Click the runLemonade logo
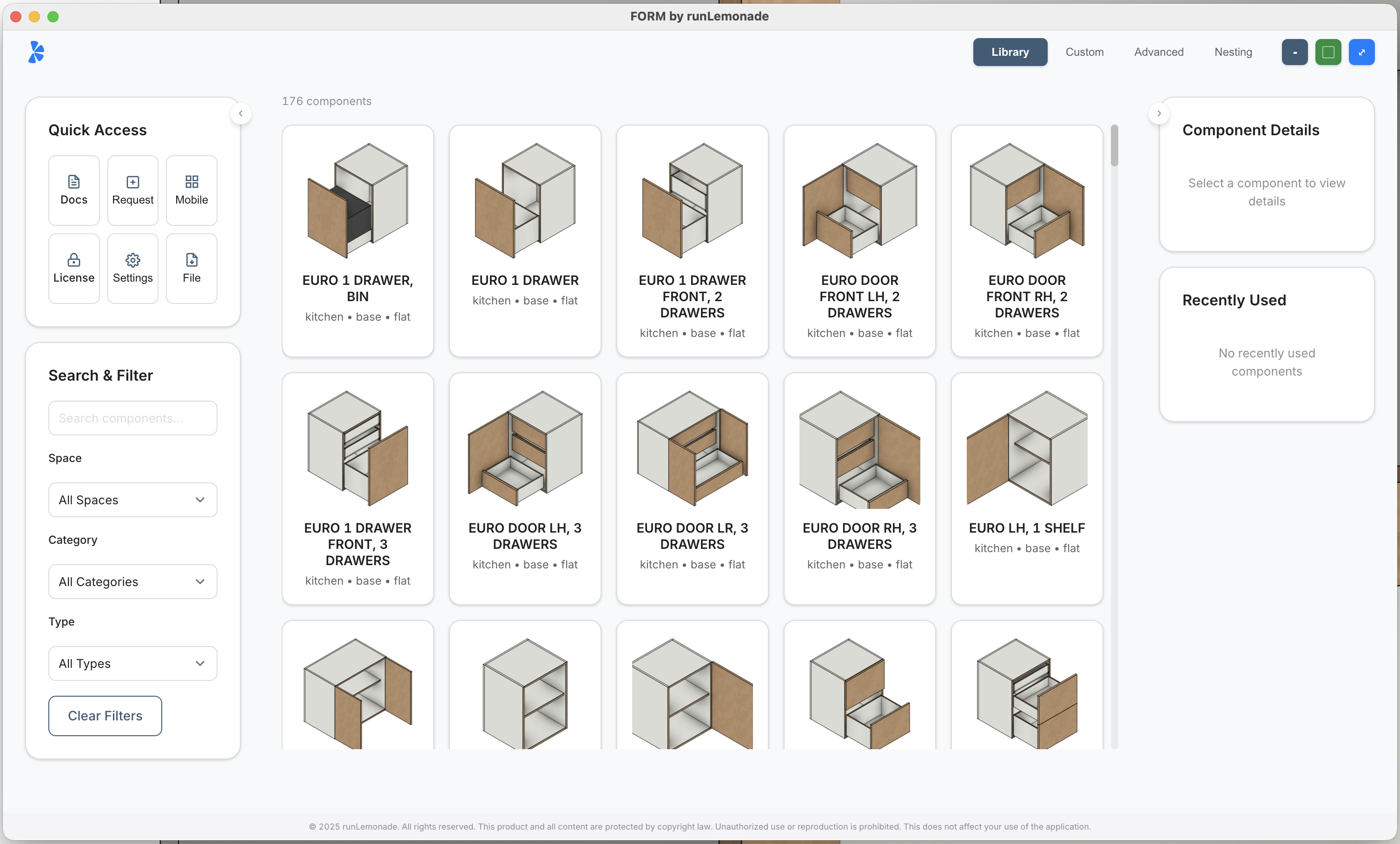The image size is (1400, 844). 36,52
